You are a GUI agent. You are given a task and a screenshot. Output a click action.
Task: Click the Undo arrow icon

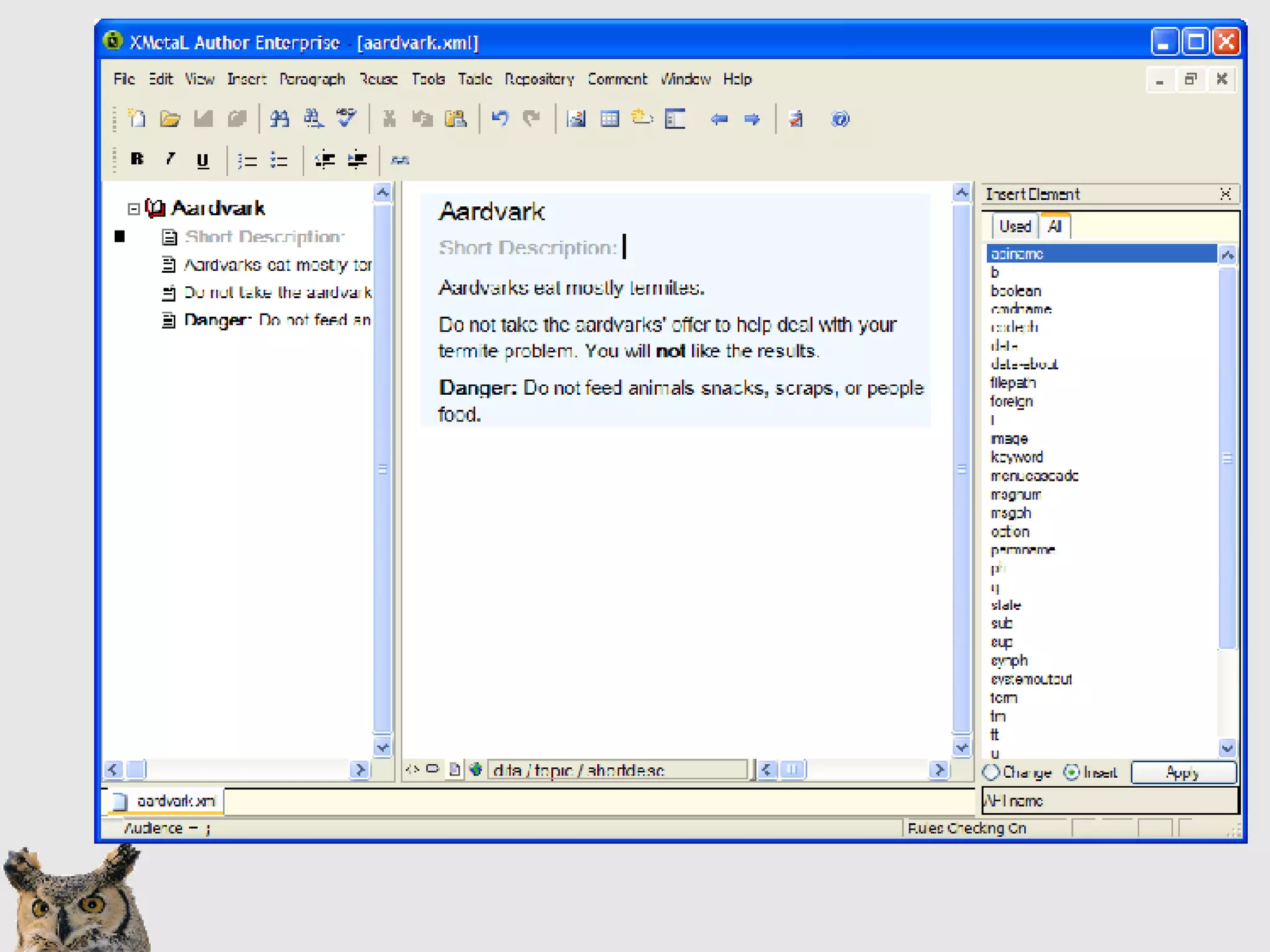pos(500,118)
